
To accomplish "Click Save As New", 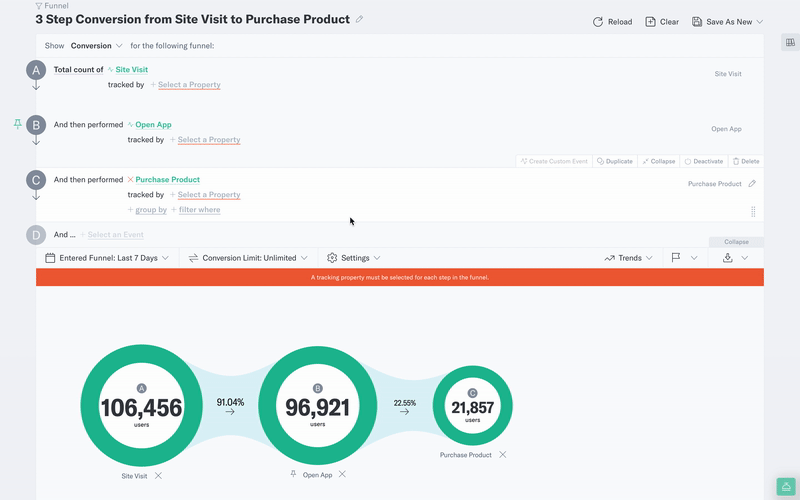I will tap(722, 22).
